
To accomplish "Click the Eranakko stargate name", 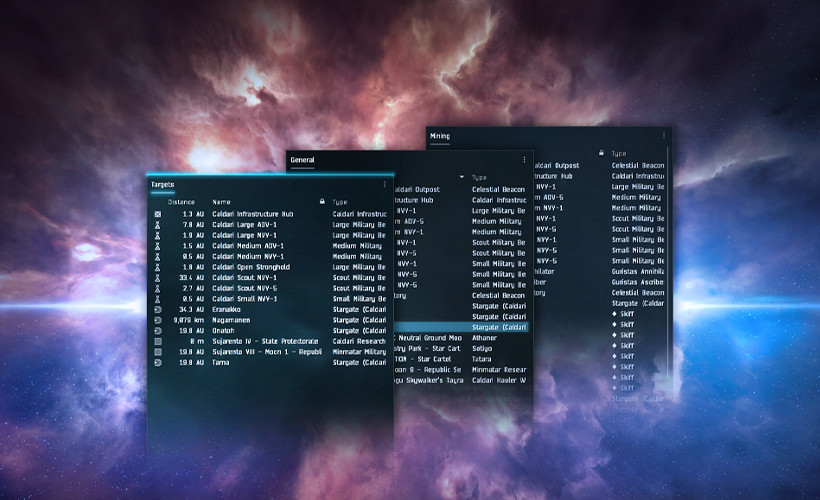I will (226, 310).
